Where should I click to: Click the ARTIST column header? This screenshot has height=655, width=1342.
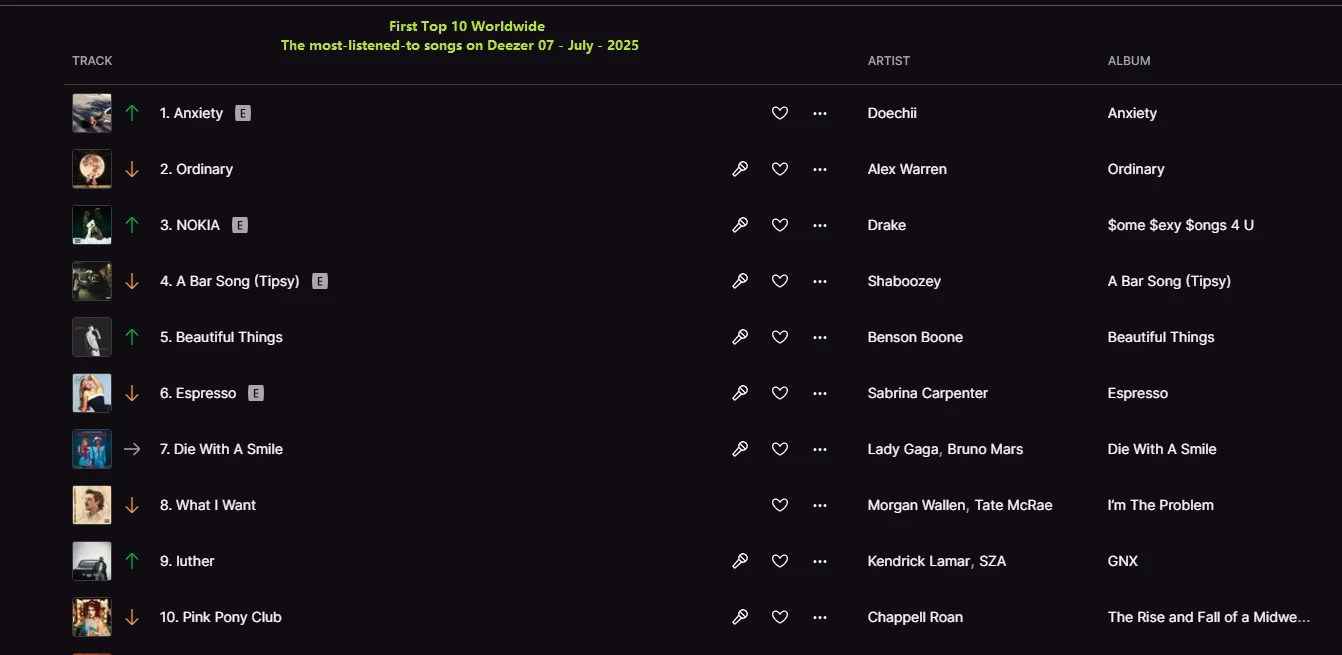889,61
